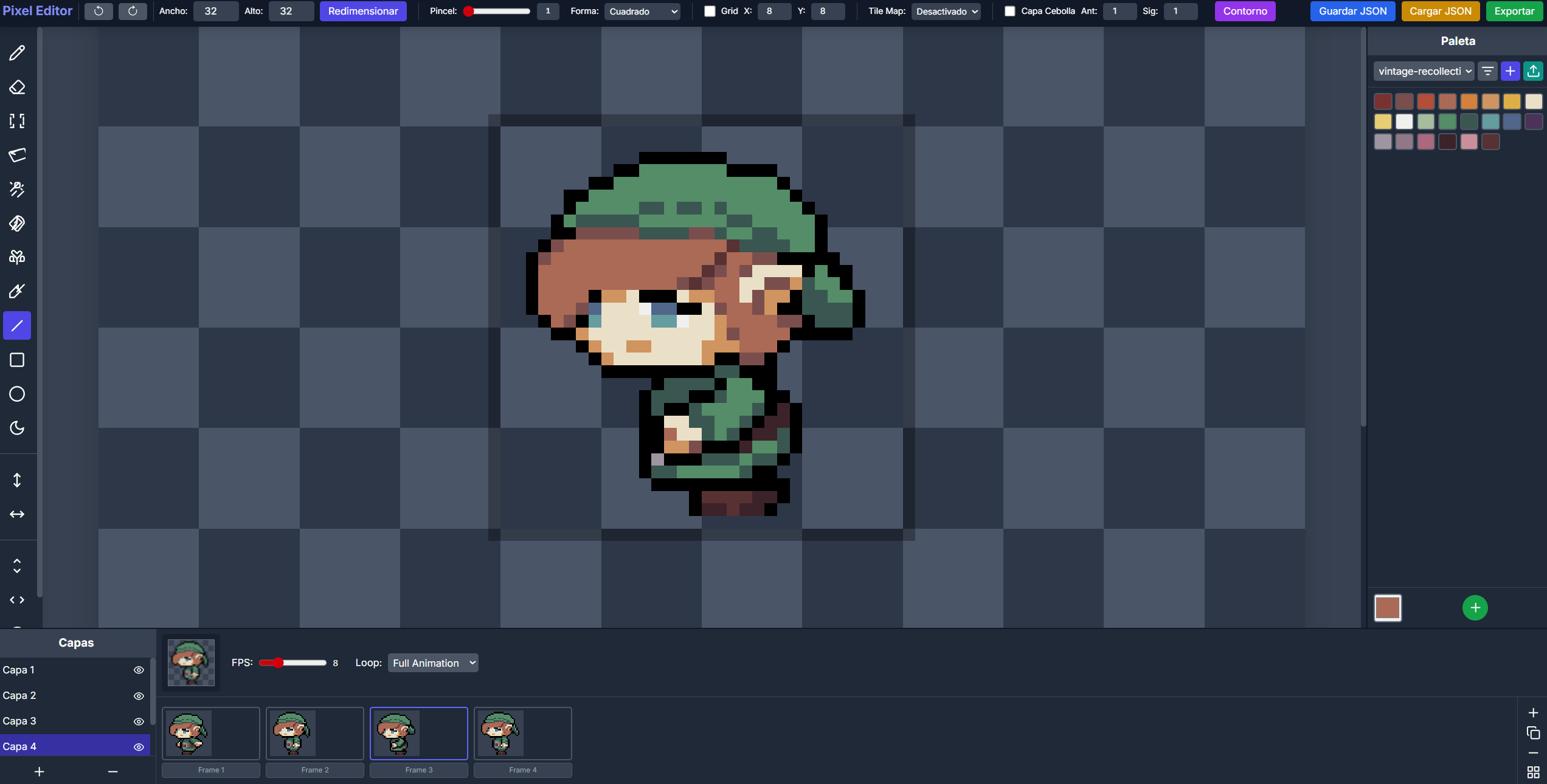
Task: Open the Loop animation mode dropdown
Action: [433, 663]
